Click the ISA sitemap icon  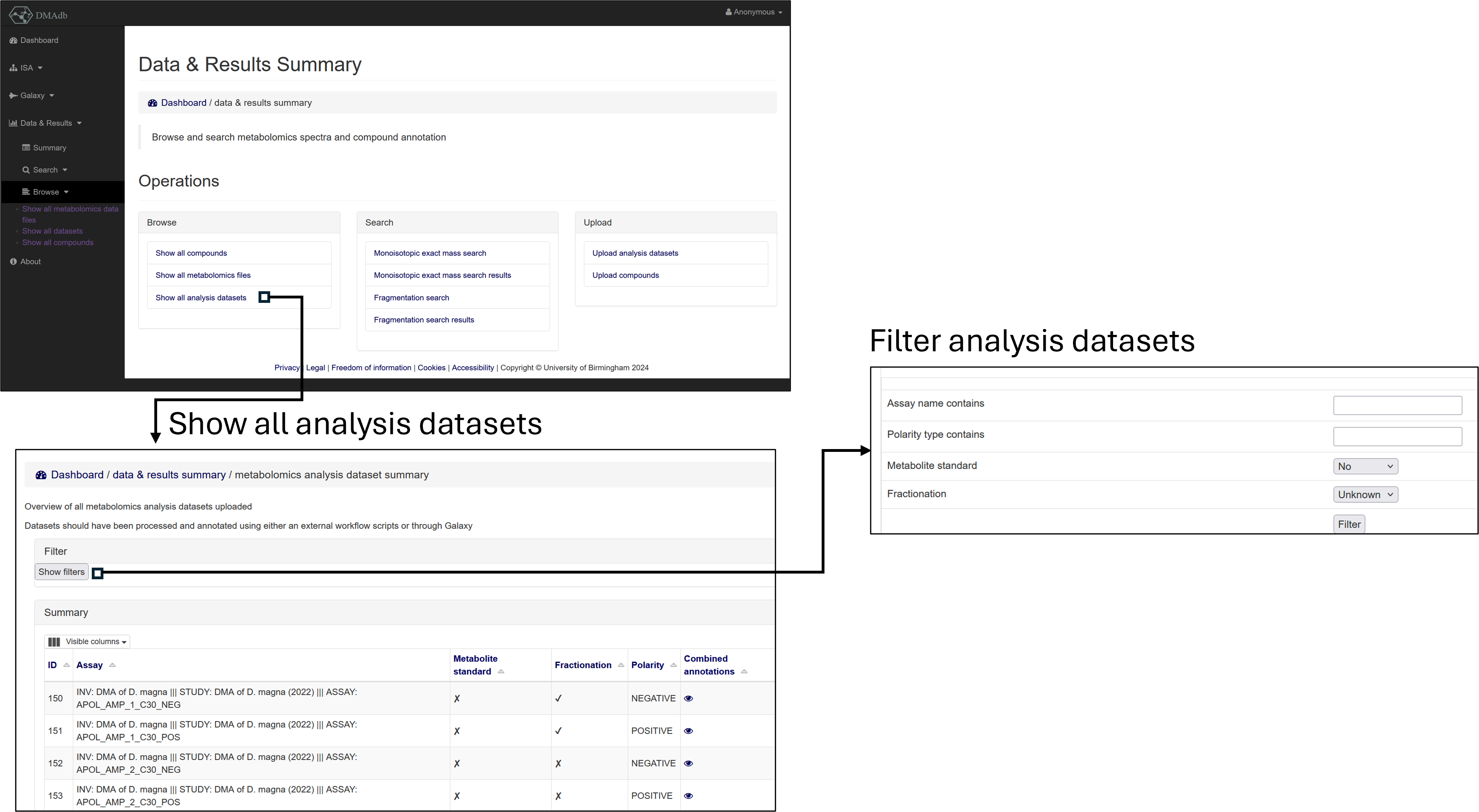(13, 68)
